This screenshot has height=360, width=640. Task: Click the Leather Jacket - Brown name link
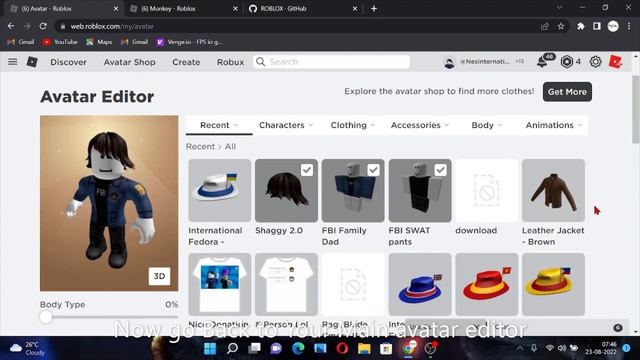pyautogui.click(x=553, y=236)
